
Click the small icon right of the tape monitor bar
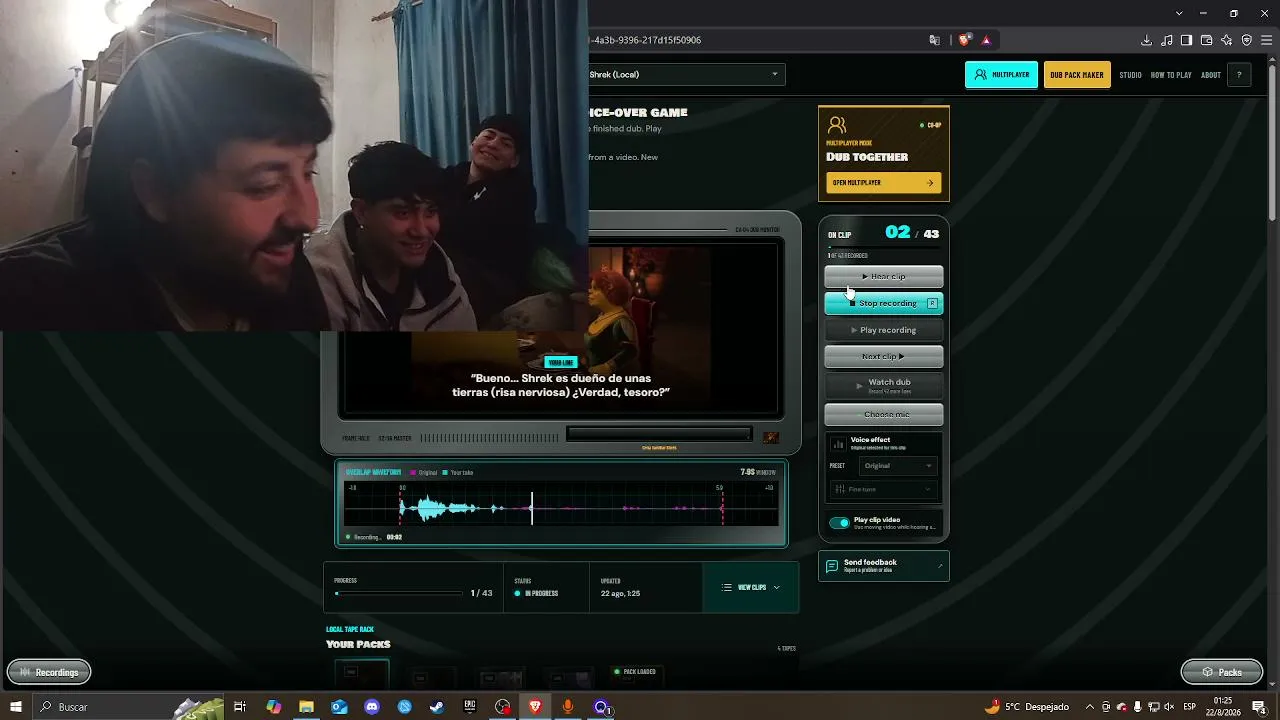[770, 437]
